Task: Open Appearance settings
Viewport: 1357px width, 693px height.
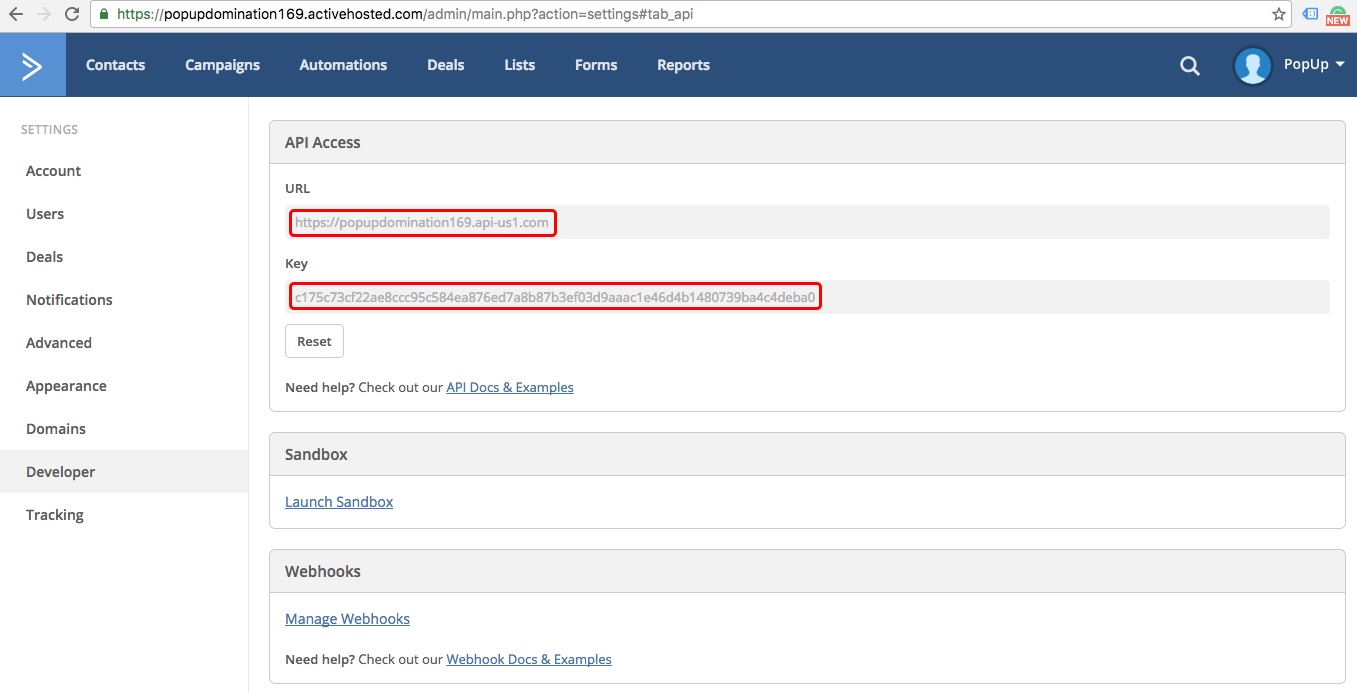Action: click(x=124, y=386)
